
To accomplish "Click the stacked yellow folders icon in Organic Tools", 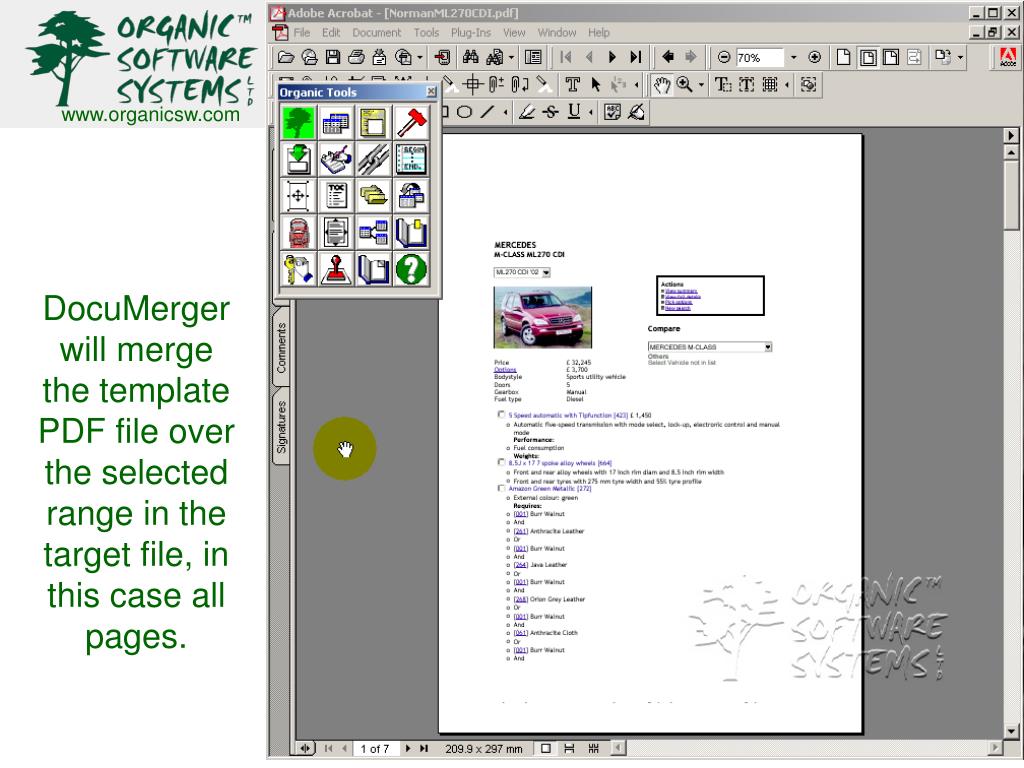I will click(374, 195).
